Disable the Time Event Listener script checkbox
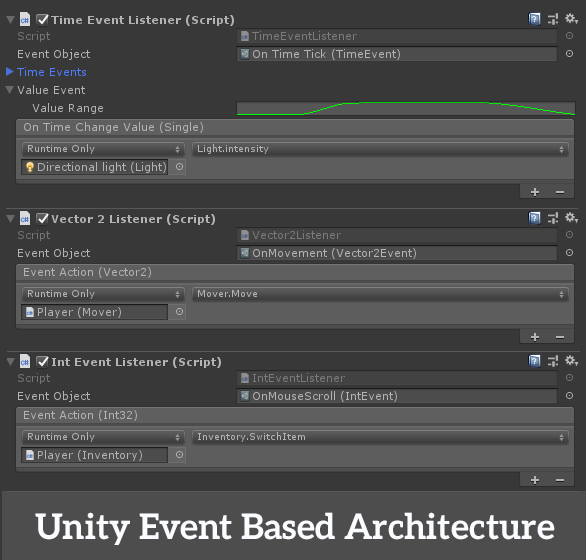Screen dimensions: 586x560 tap(42, 19)
